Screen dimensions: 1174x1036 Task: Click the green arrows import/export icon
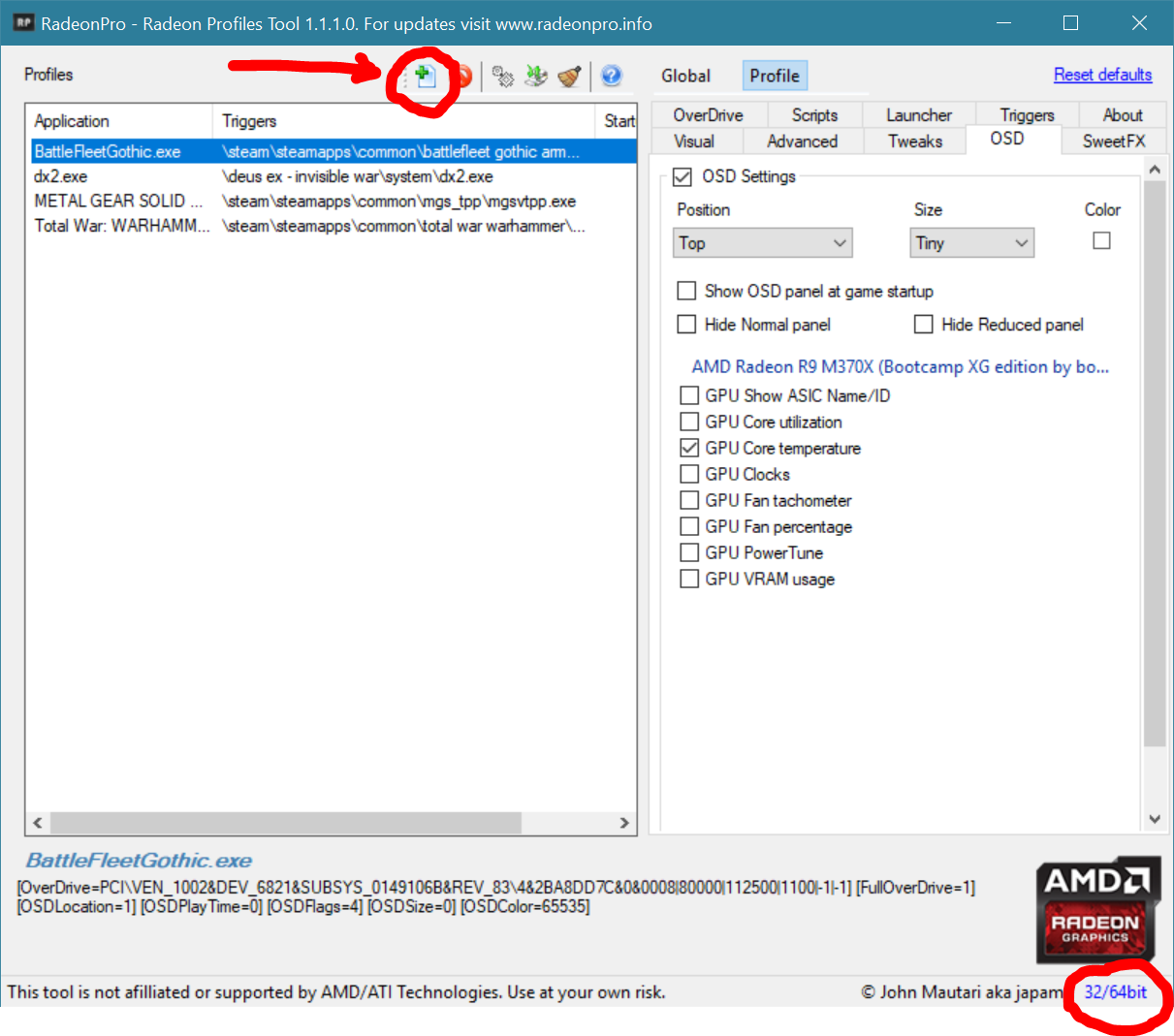[x=536, y=76]
